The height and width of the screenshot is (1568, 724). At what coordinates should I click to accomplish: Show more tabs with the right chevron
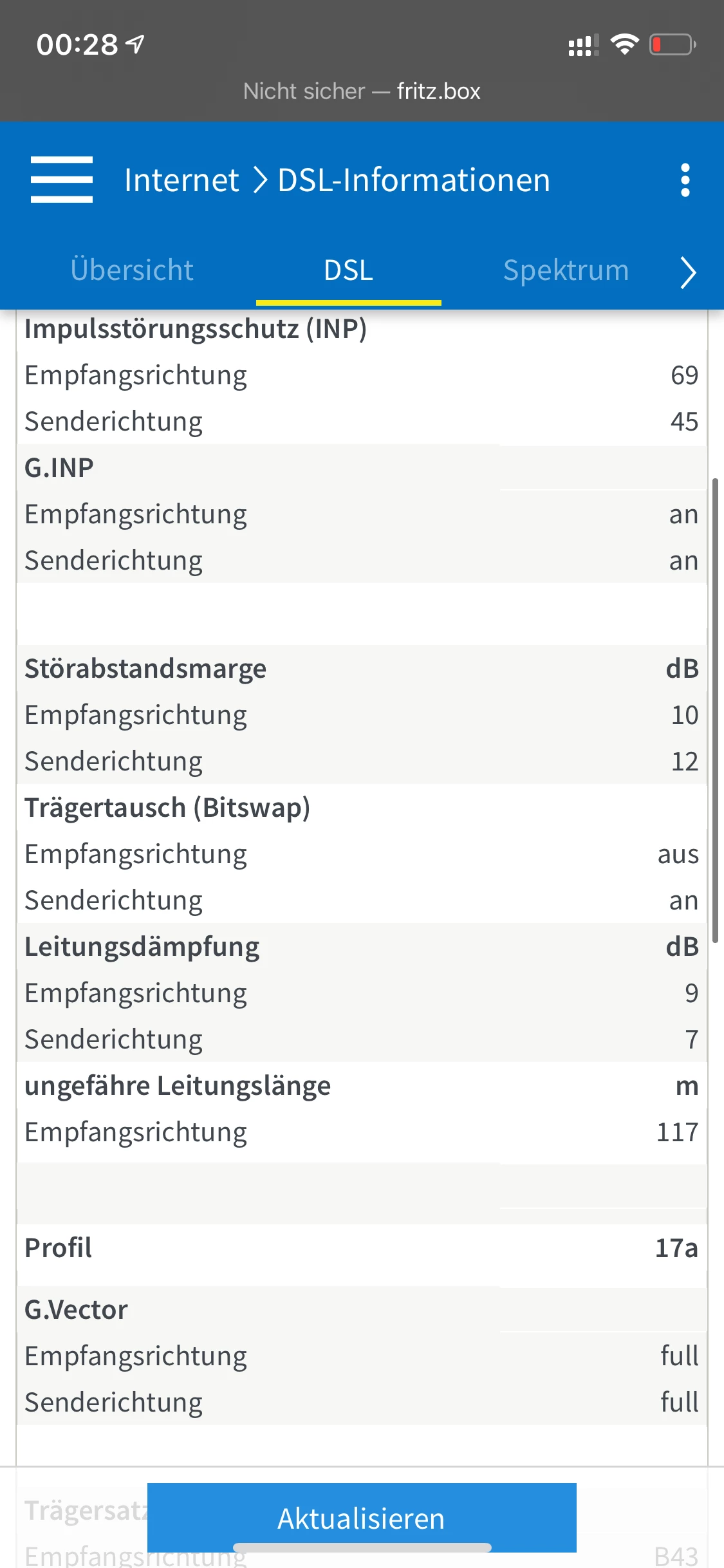click(688, 272)
